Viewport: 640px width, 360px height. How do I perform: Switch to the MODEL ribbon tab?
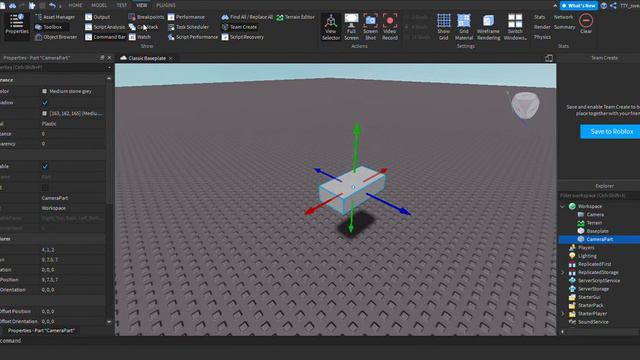coord(99,5)
